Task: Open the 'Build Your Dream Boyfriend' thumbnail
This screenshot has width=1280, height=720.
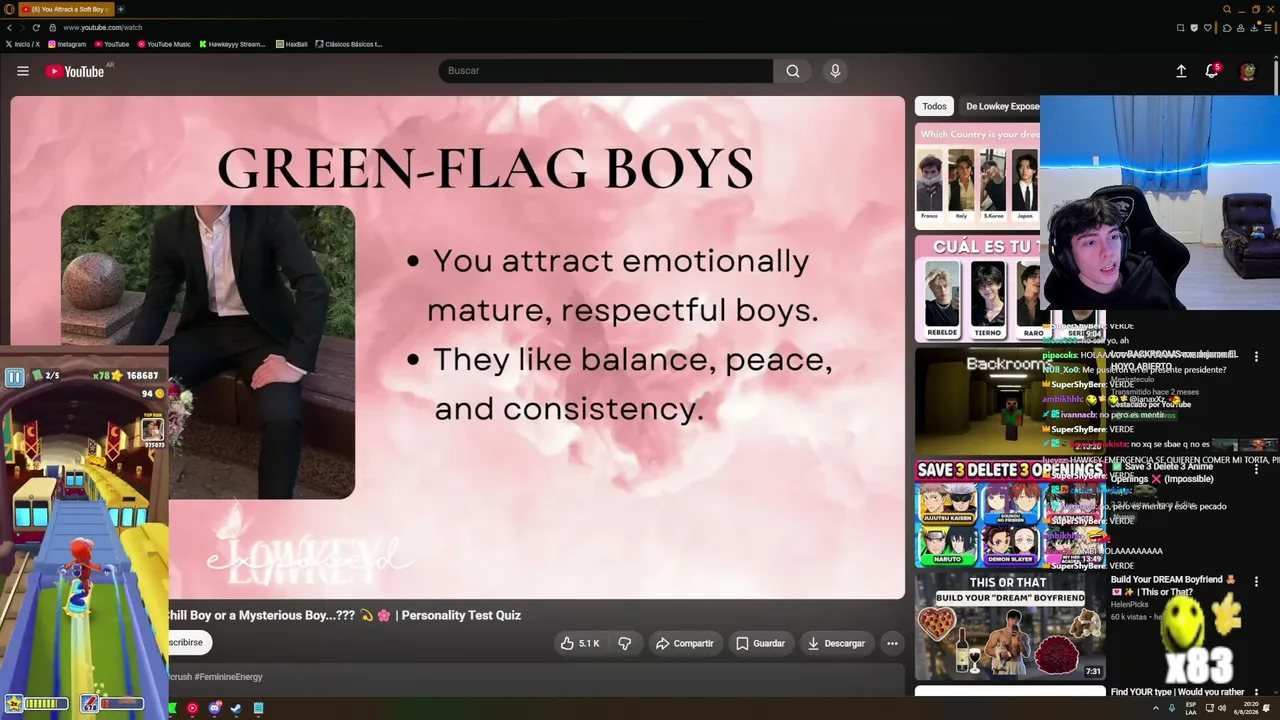Action: (x=1010, y=625)
